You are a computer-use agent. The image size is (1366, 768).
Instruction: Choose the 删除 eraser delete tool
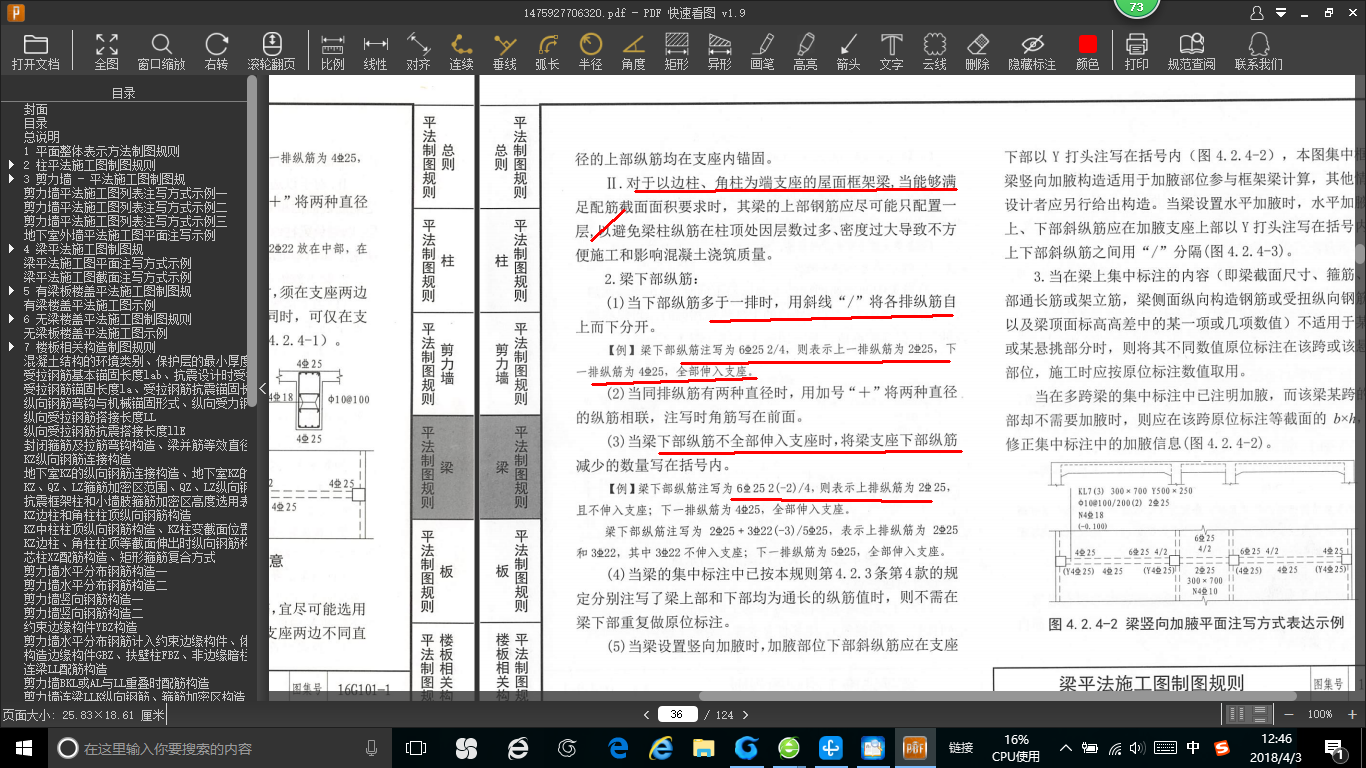978,51
